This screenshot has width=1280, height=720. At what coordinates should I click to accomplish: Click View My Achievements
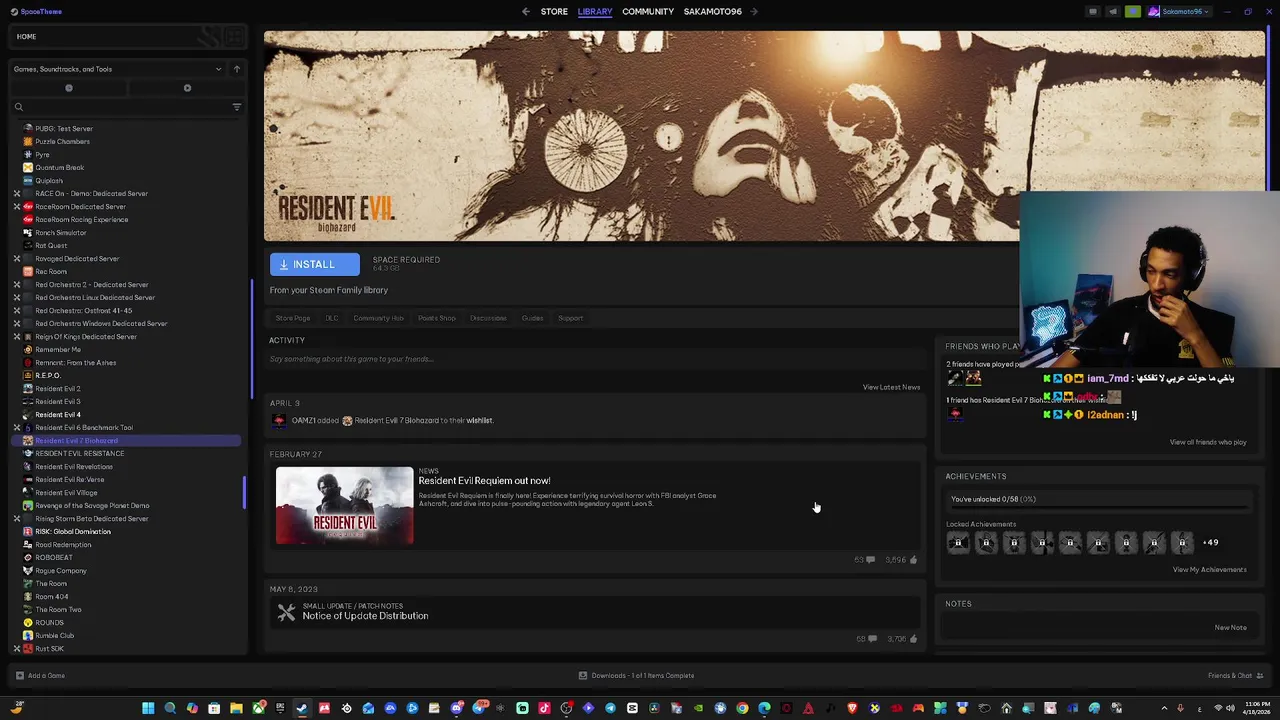[1209, 570]
